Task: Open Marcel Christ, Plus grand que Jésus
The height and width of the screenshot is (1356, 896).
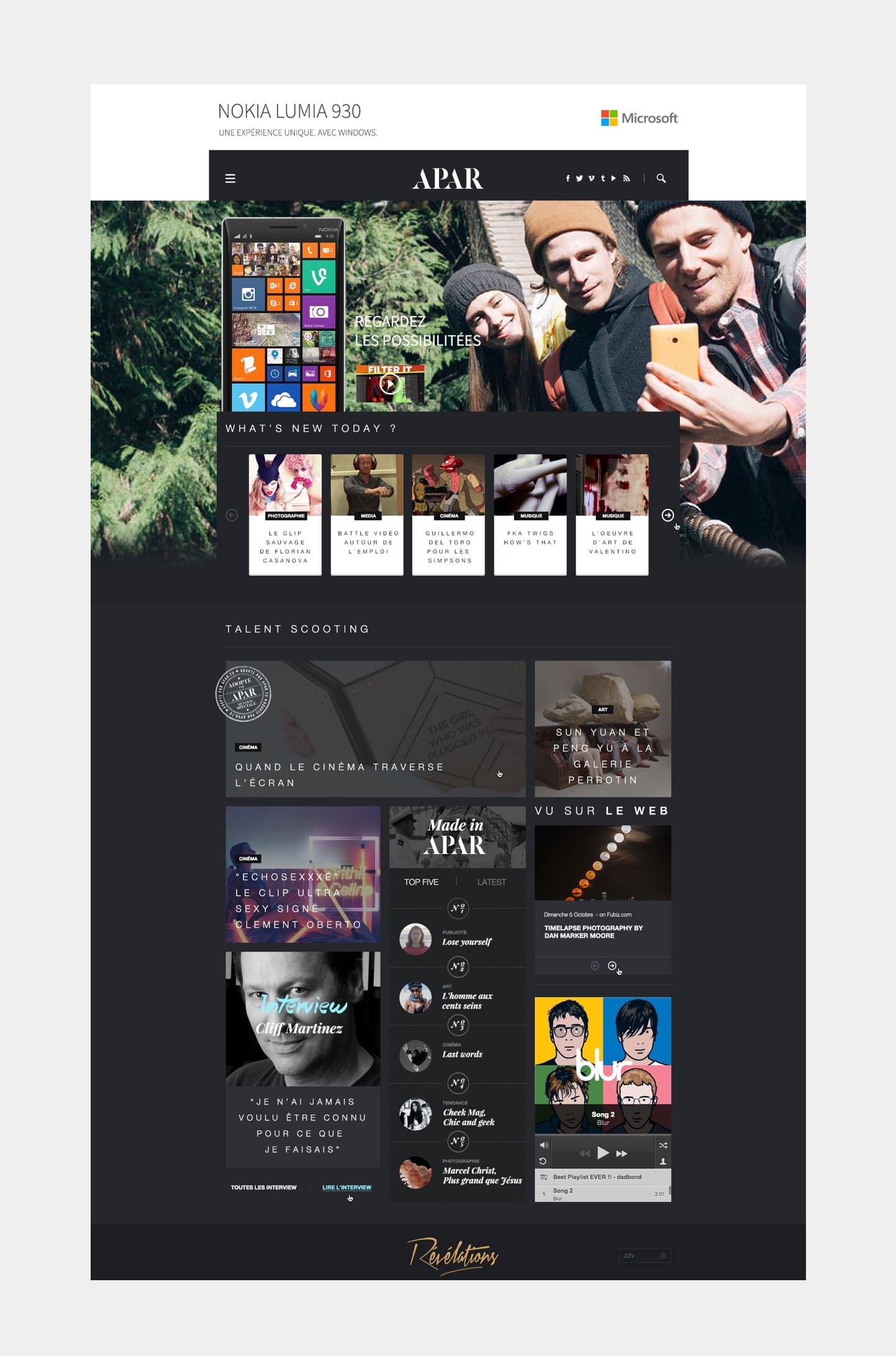Action: [482, 1175]
